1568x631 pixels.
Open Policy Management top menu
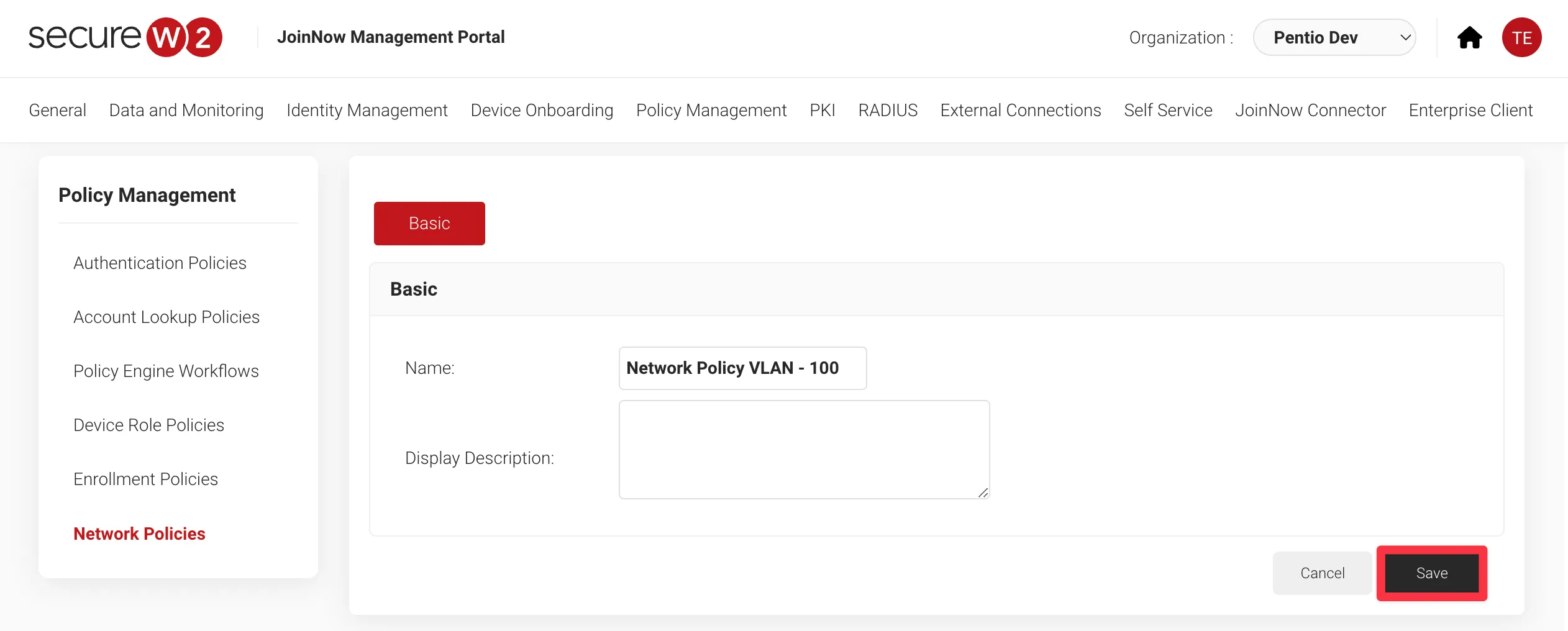(711, 110)
